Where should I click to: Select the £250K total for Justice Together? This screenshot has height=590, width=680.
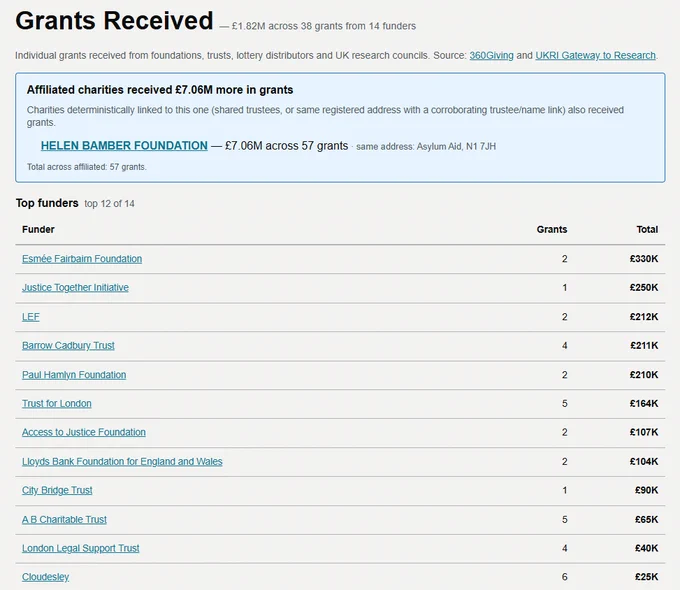pos(644,288)
